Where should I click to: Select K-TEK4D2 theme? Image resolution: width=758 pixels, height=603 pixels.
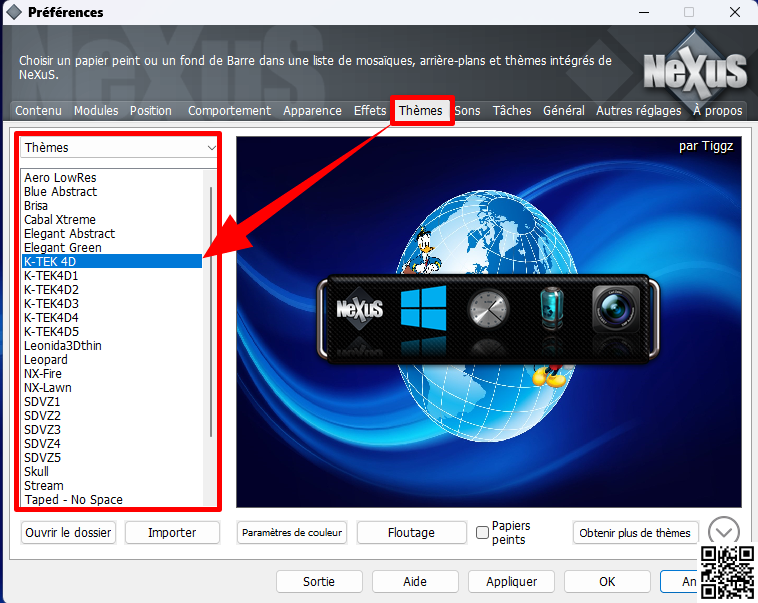coord(112,290)
